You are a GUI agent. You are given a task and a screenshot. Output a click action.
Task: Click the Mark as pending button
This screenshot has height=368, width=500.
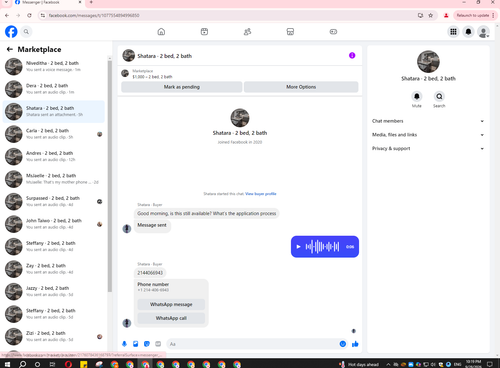click(182, 87)
